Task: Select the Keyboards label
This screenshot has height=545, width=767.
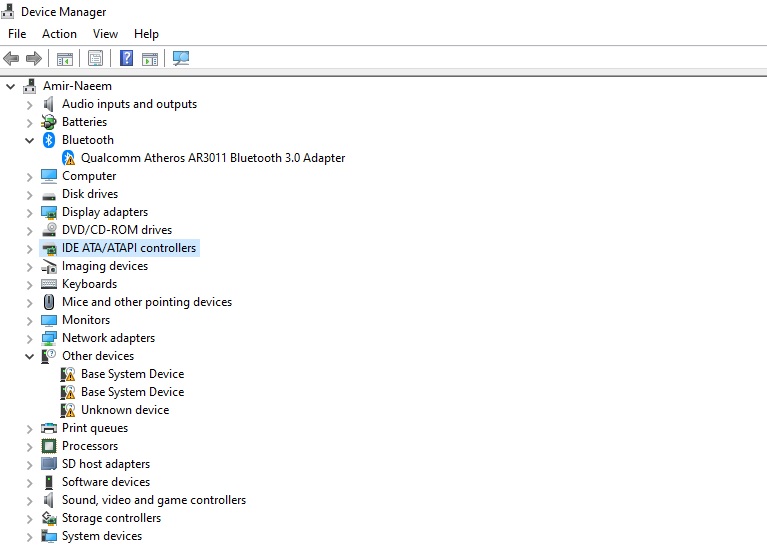Action: pyautogui.click(x=90, y=284)
